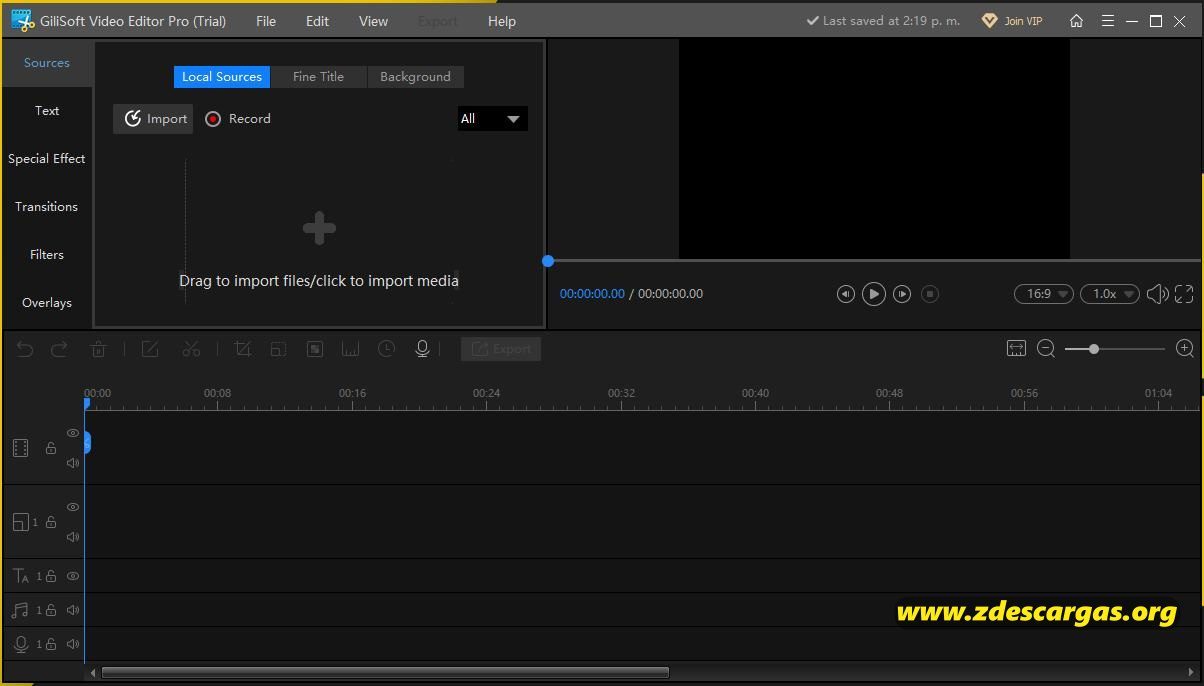Click the picture-in-picture track icon
The width and height of the screenshot is (1204, 686).
coord(20,522)
